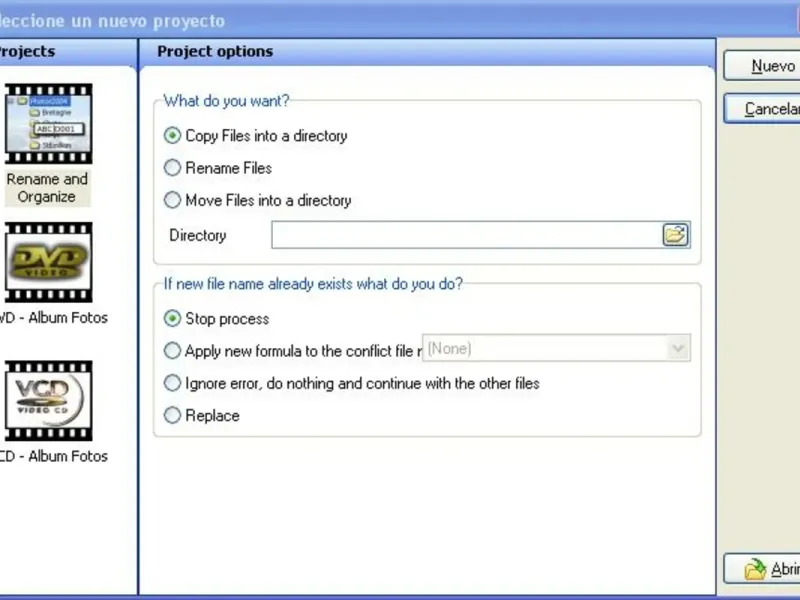This screenshot has width=800, height=600.
Task: Click the Projects panel header
Action: click(x=28, y=52)
